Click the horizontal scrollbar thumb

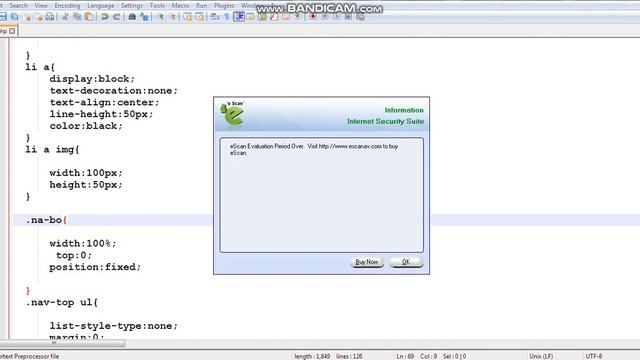pyautogui.click(x=62, y=344)
